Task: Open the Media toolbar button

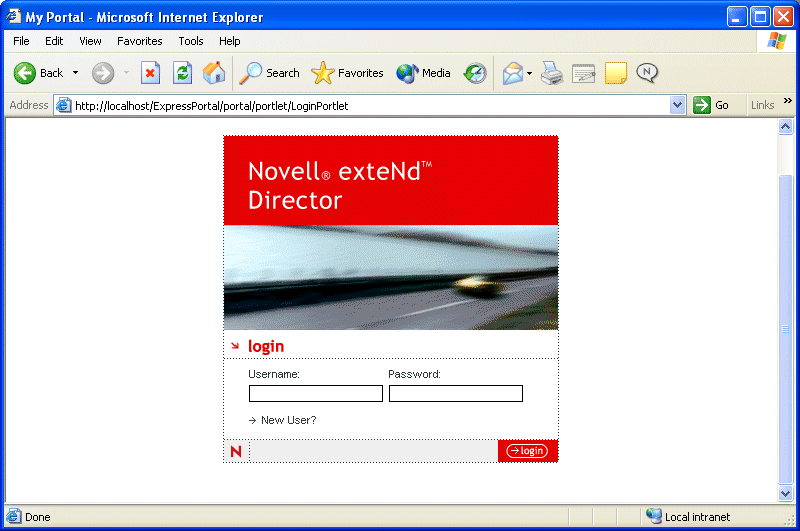Action: 423,73
